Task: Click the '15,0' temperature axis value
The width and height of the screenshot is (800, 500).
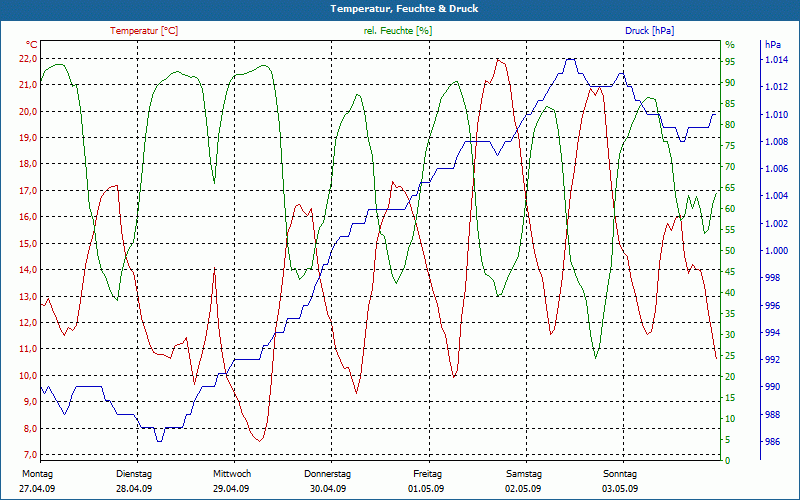Action: tap(28, 243)
